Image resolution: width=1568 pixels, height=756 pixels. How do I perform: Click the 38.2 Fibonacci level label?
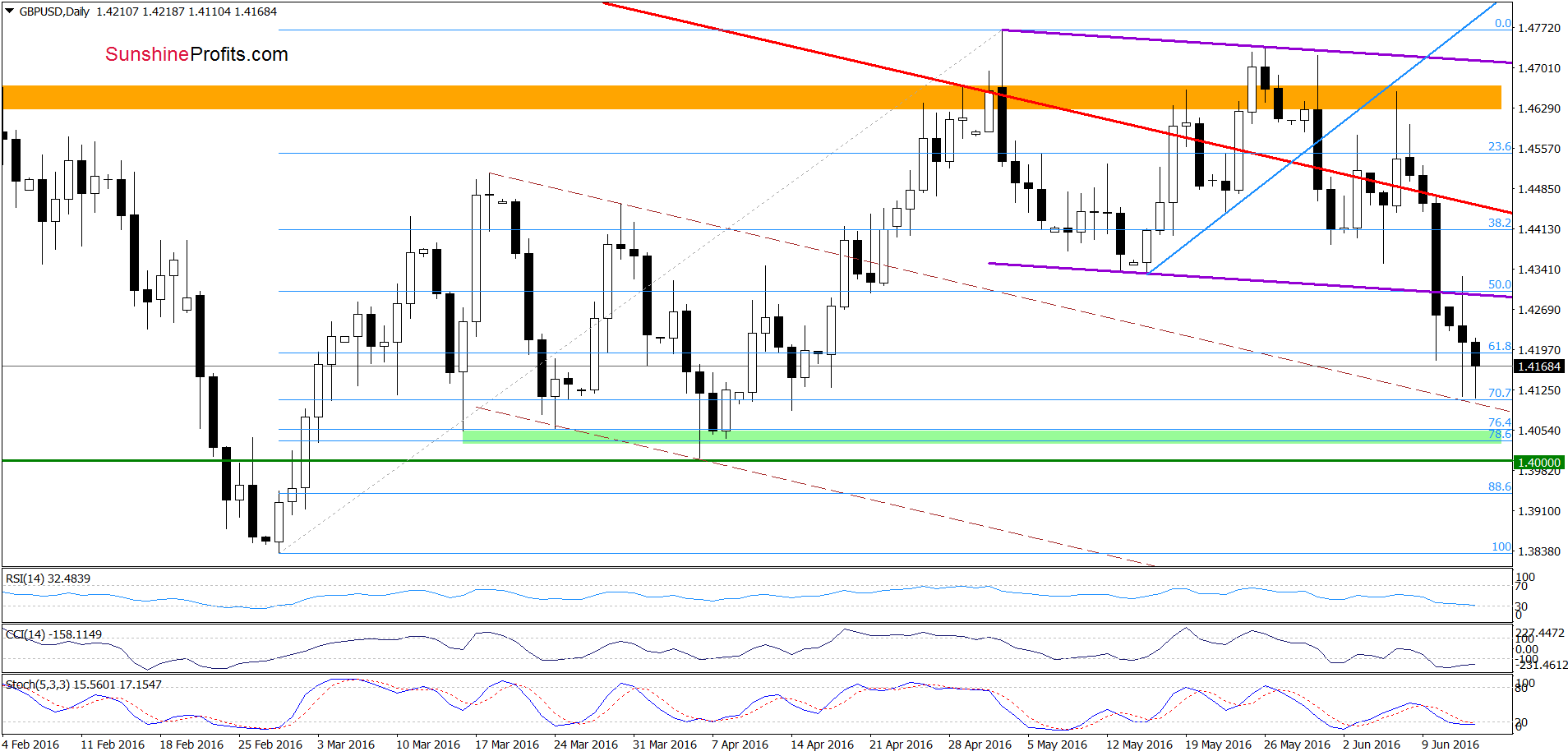click(x=1499, y=223)
